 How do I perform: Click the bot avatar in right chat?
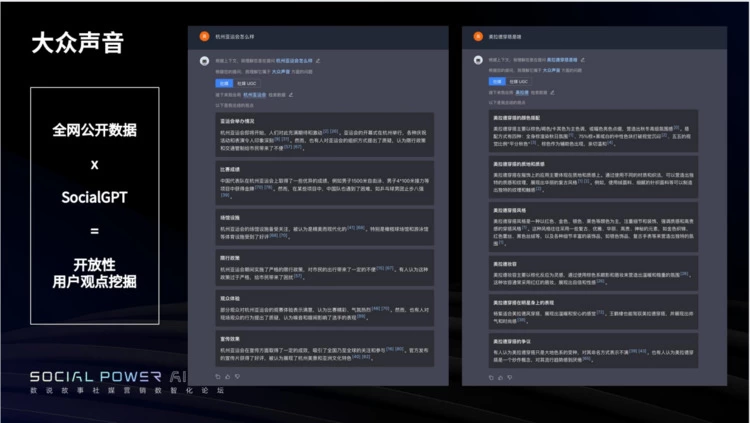point(479,60)
